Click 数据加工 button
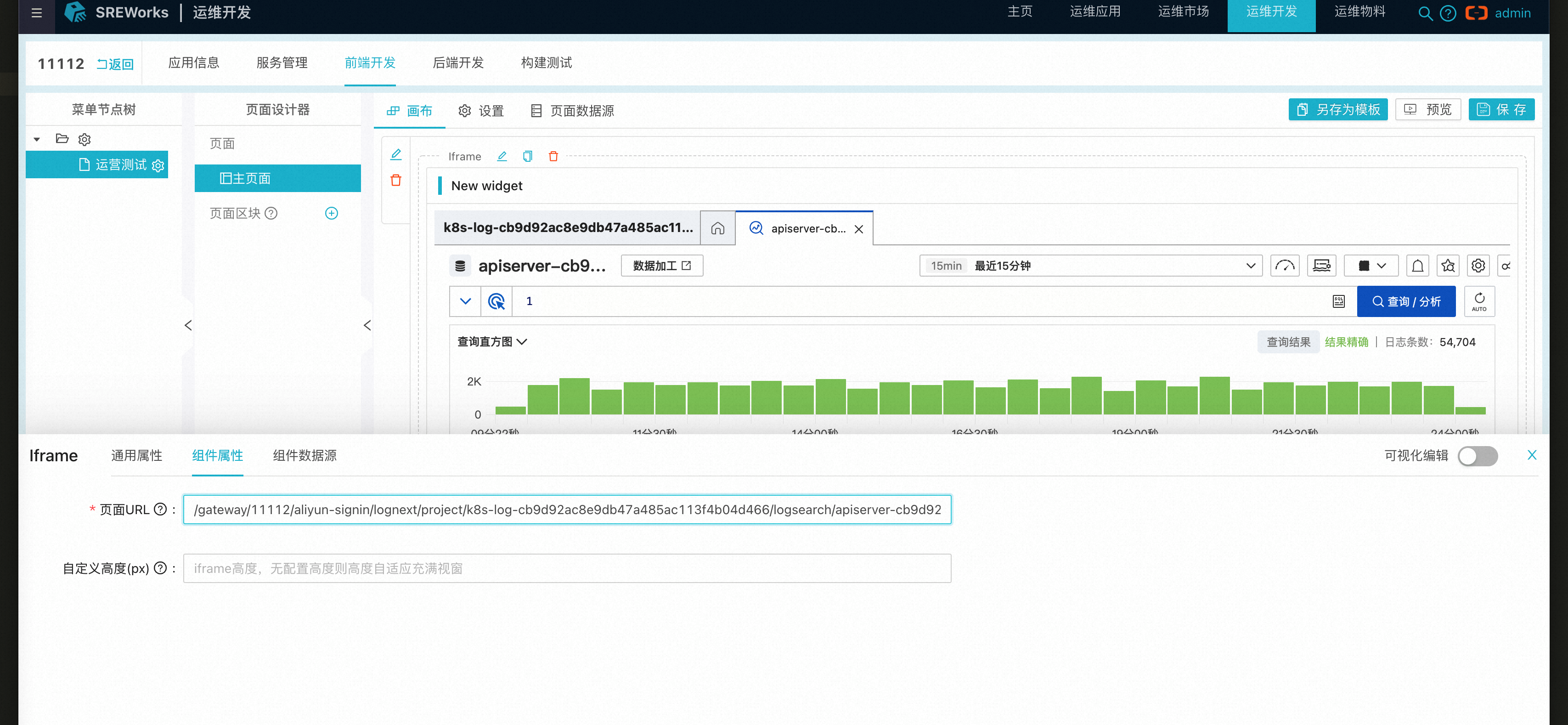 pyautogui.click(x=662, y=266)
